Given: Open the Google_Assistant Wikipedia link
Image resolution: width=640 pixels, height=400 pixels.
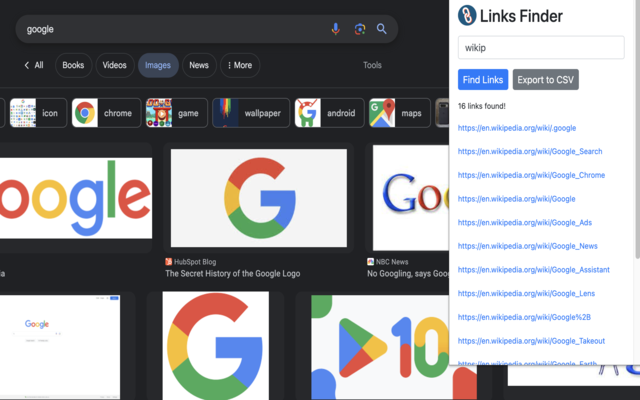Looking at the screenshot, I should click(533, 270).
